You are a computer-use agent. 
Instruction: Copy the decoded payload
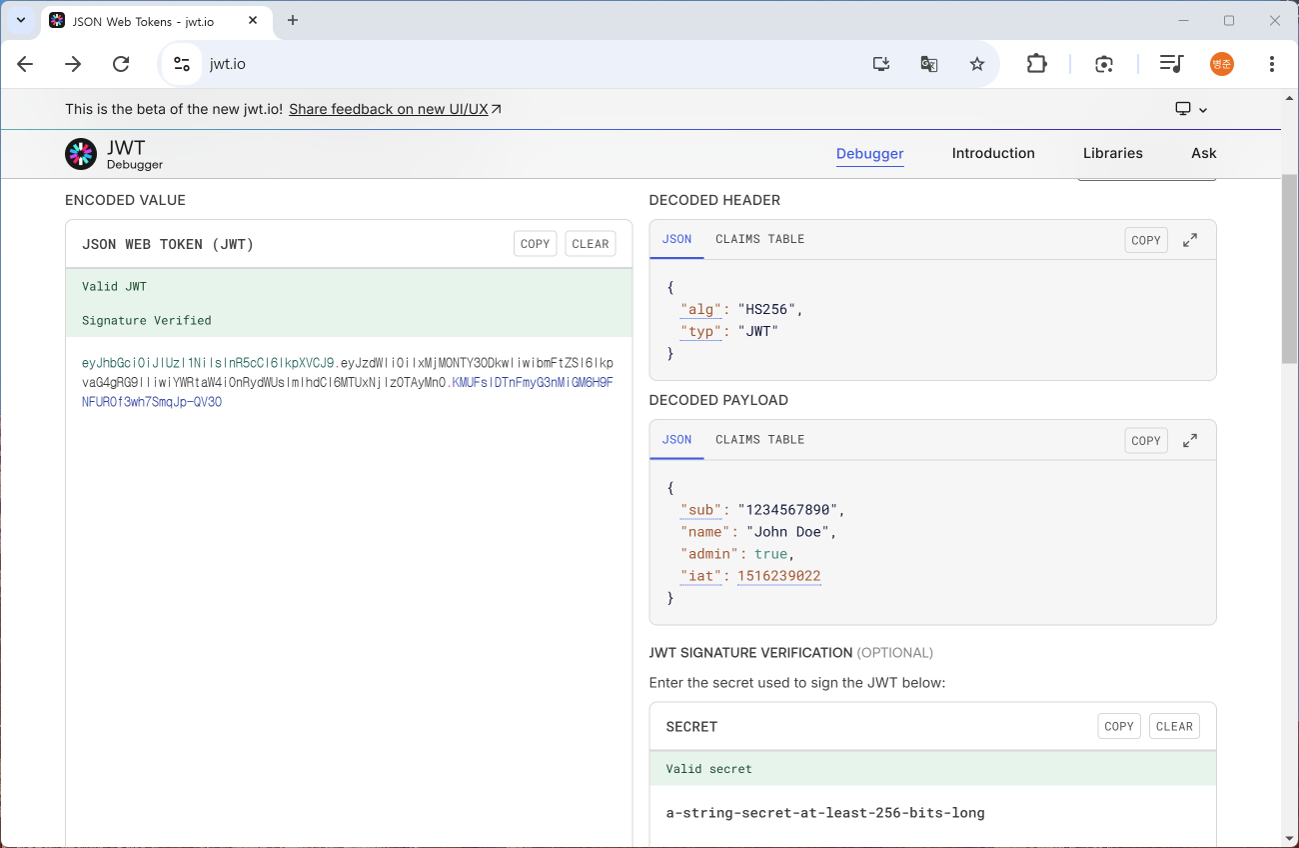coord(1146,440)
